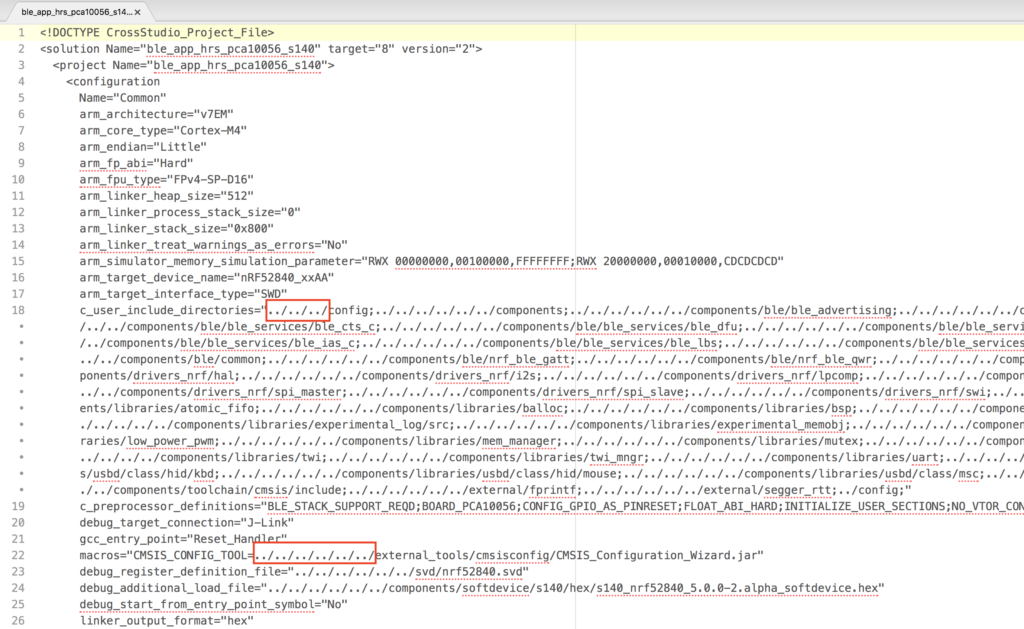Click CMSIS_Configuration_Wizard.jar in macros line
Viewport: 1024px width, 629px height.
(x=656, y=555)
